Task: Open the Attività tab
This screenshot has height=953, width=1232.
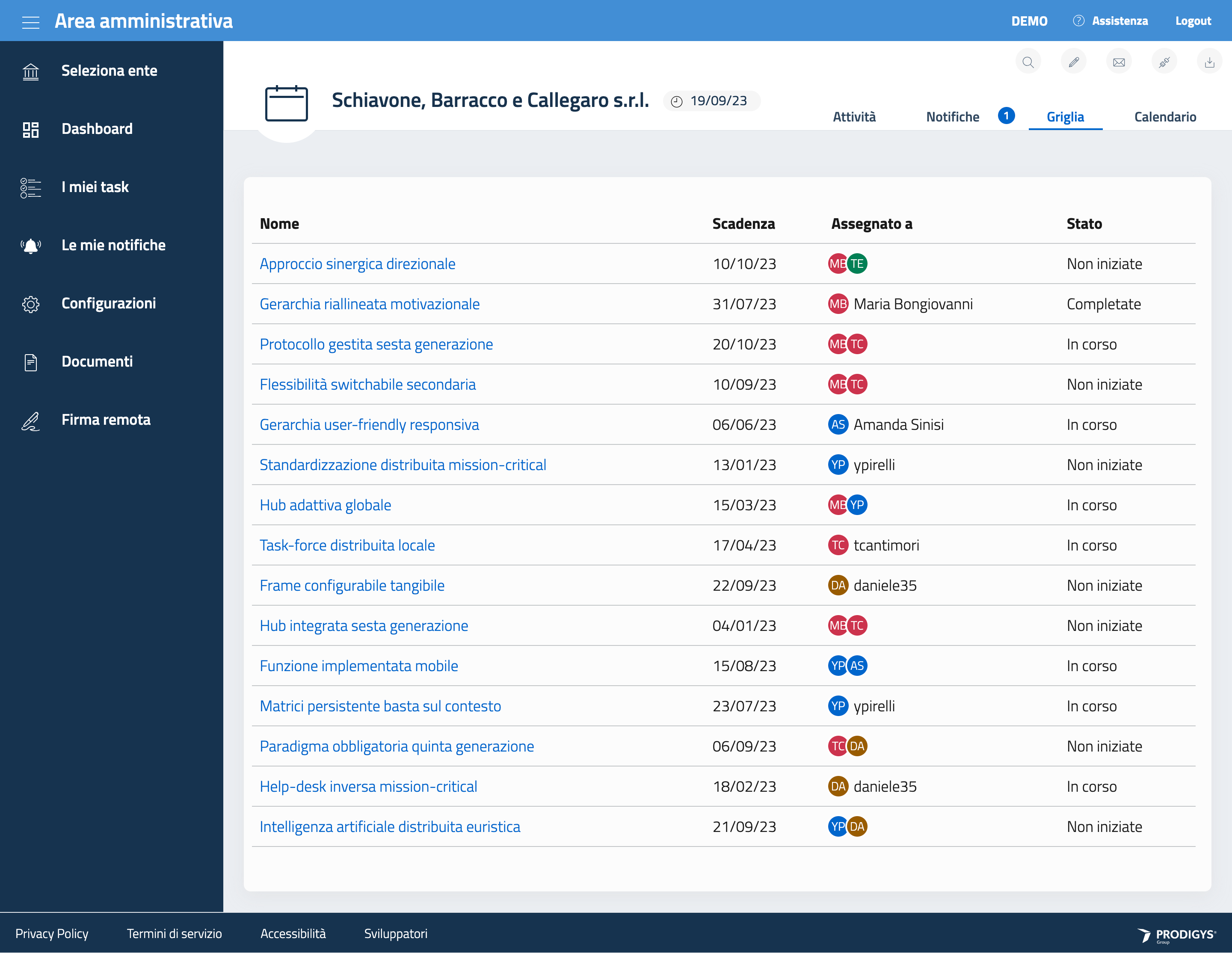Action: coord(854,117)
